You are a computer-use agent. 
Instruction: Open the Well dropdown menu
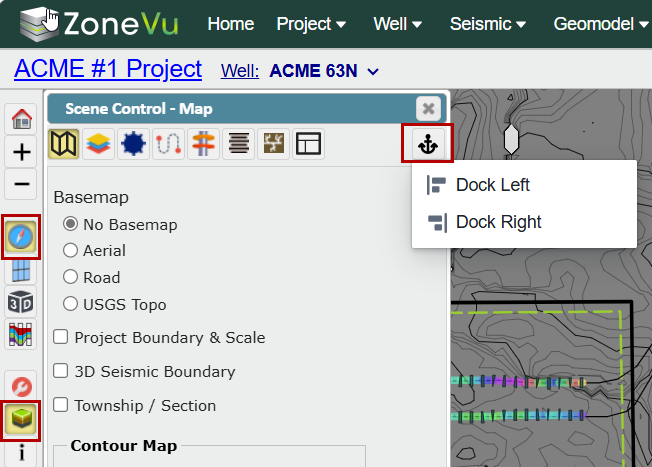[398, 24]
